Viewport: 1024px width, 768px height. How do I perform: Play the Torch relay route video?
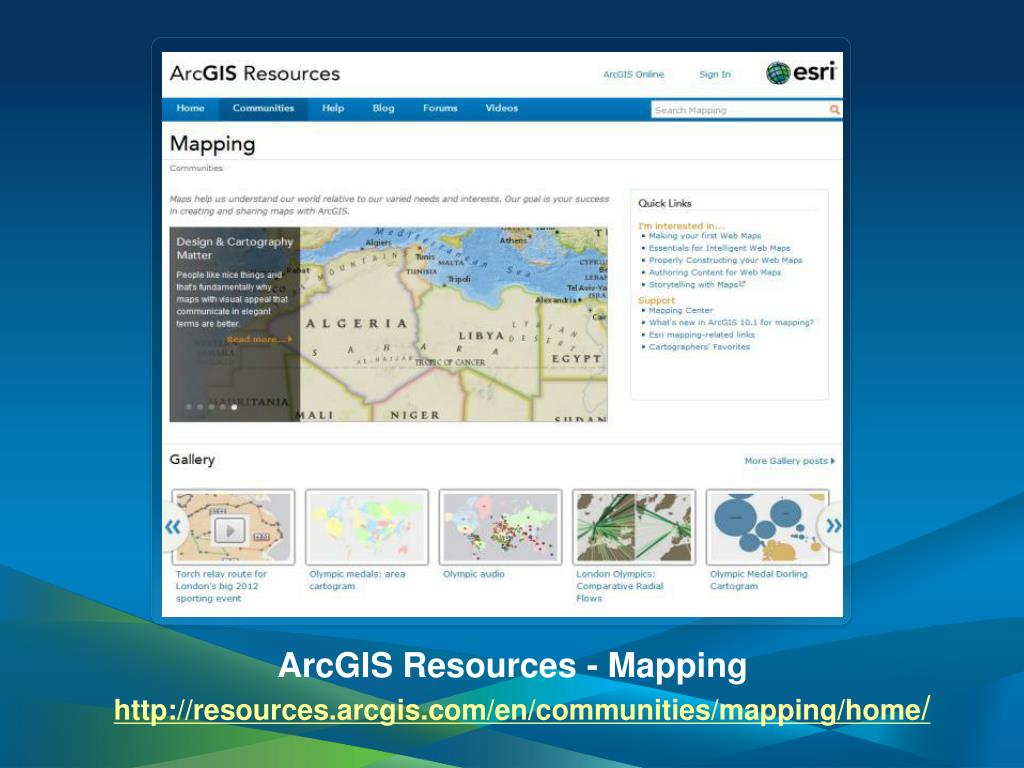(x=229, y=530)
